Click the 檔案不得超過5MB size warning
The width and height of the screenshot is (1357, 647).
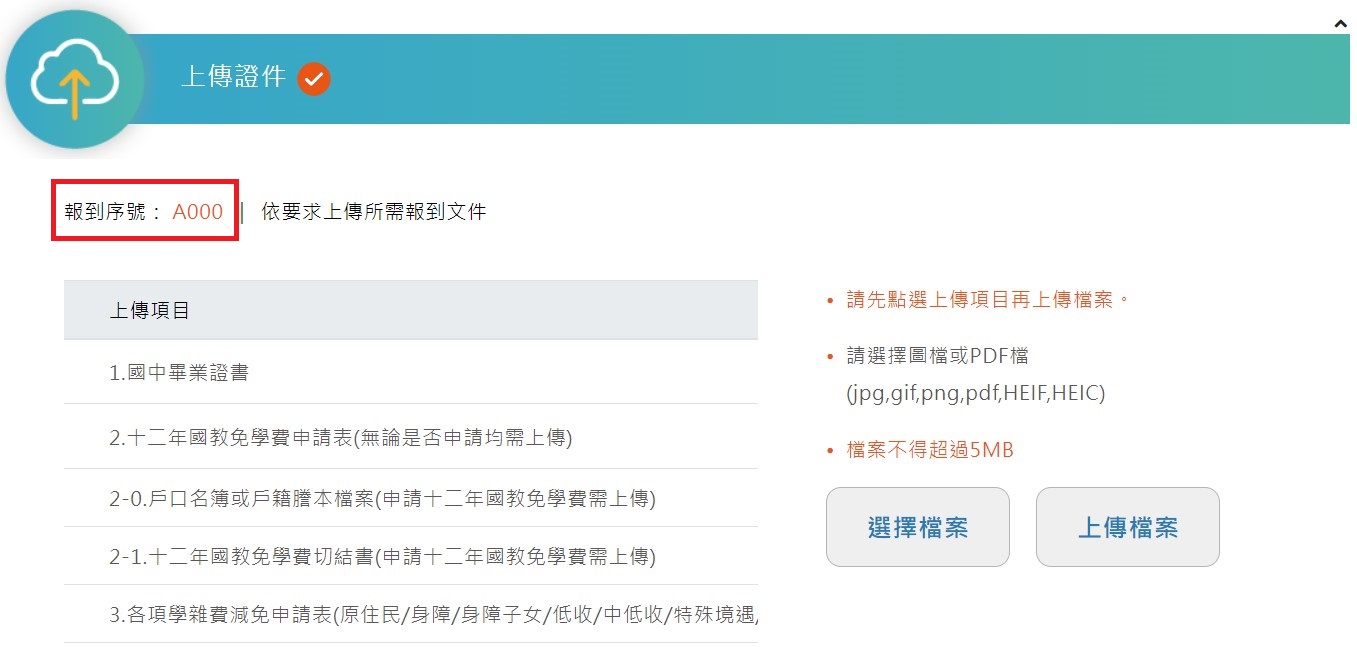pyautogui.click(x=930, y=451)
